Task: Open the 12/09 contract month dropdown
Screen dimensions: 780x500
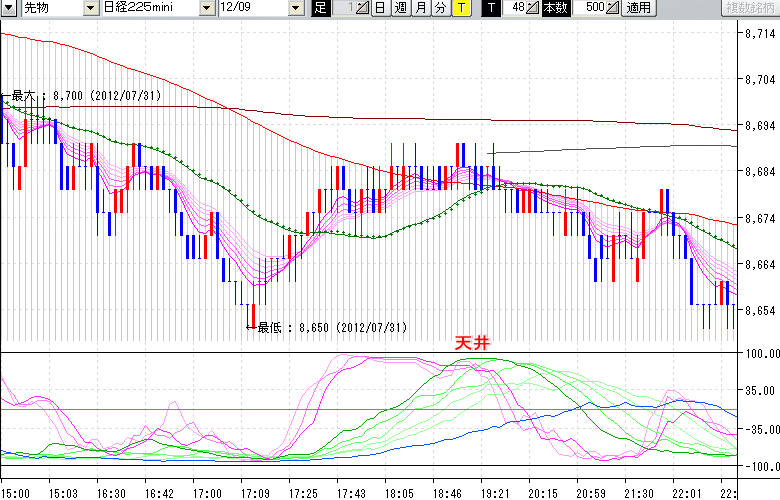Action: (x=295, y=7)
